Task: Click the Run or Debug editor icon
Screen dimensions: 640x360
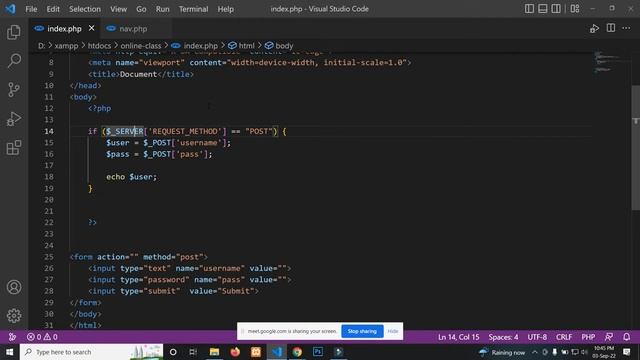Action: pos(594,28)
